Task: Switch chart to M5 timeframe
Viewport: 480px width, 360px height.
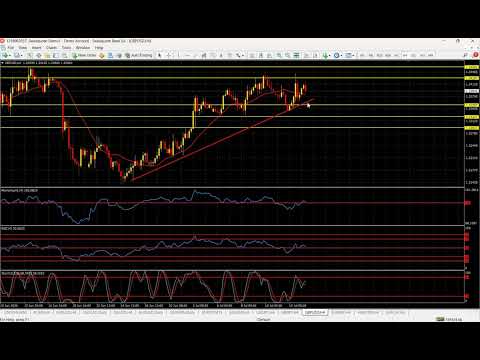Action: tap(371, 55)
